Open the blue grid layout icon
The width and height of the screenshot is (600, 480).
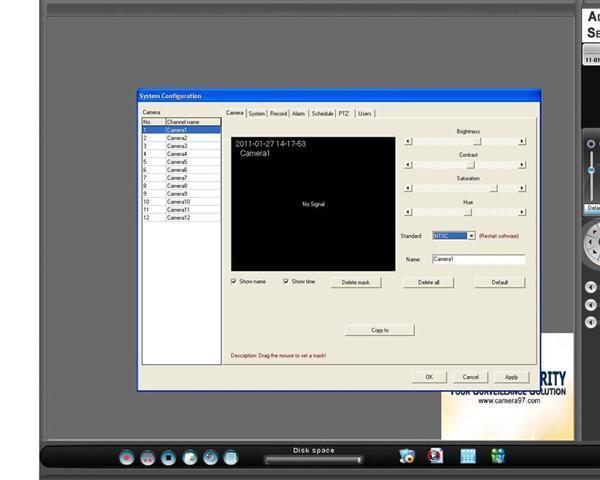pos(467,456)
